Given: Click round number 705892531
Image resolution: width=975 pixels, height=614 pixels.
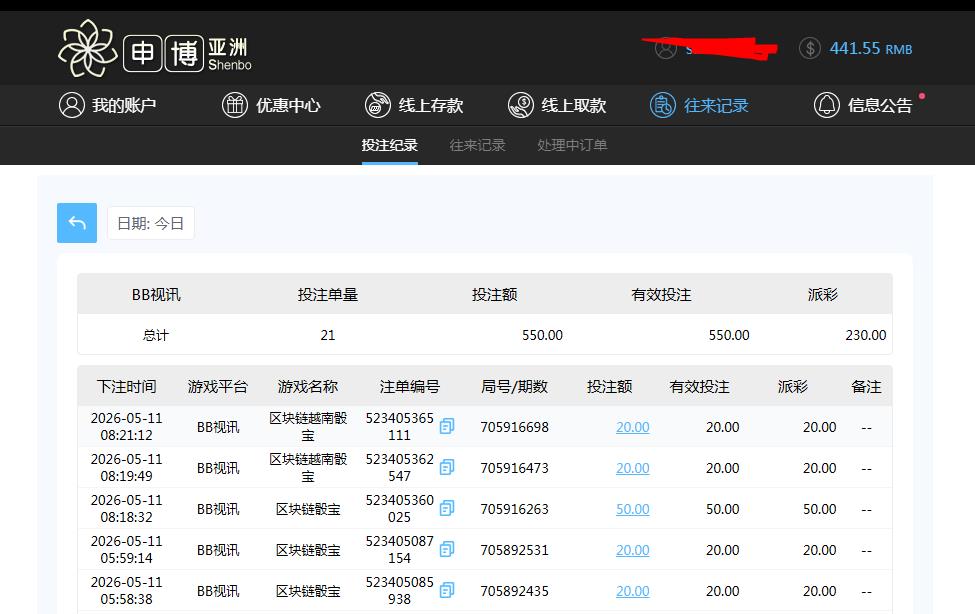Looking at the screenshot, I should 514,551.
